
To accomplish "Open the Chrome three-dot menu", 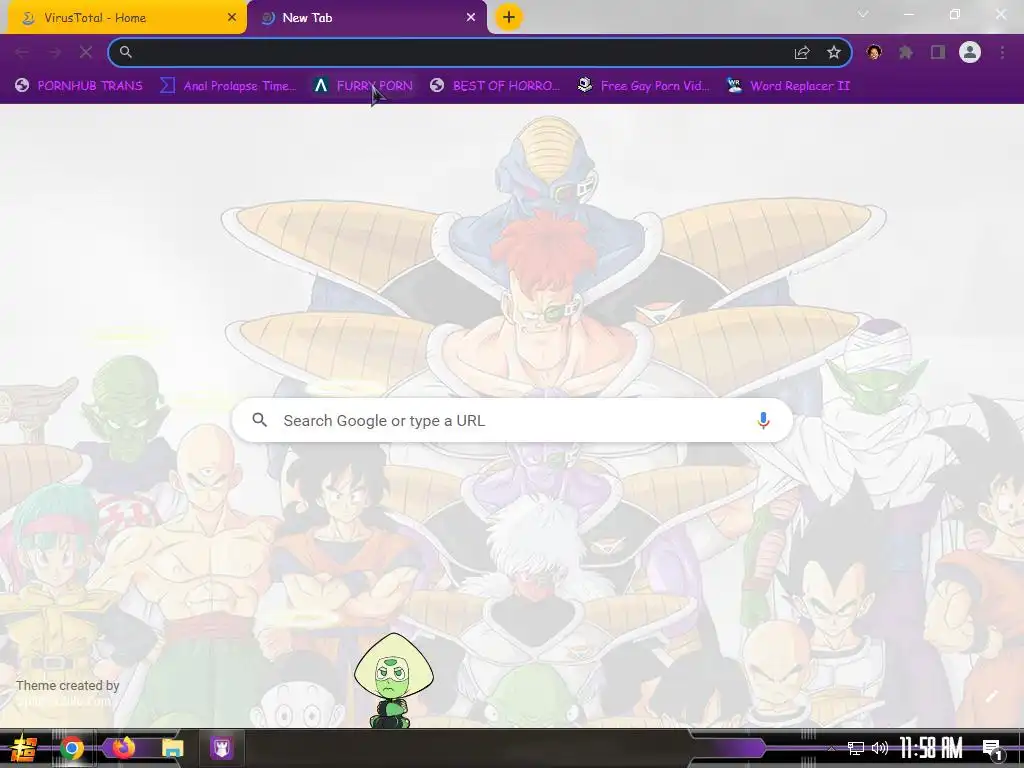I will tap(1002, 52).
